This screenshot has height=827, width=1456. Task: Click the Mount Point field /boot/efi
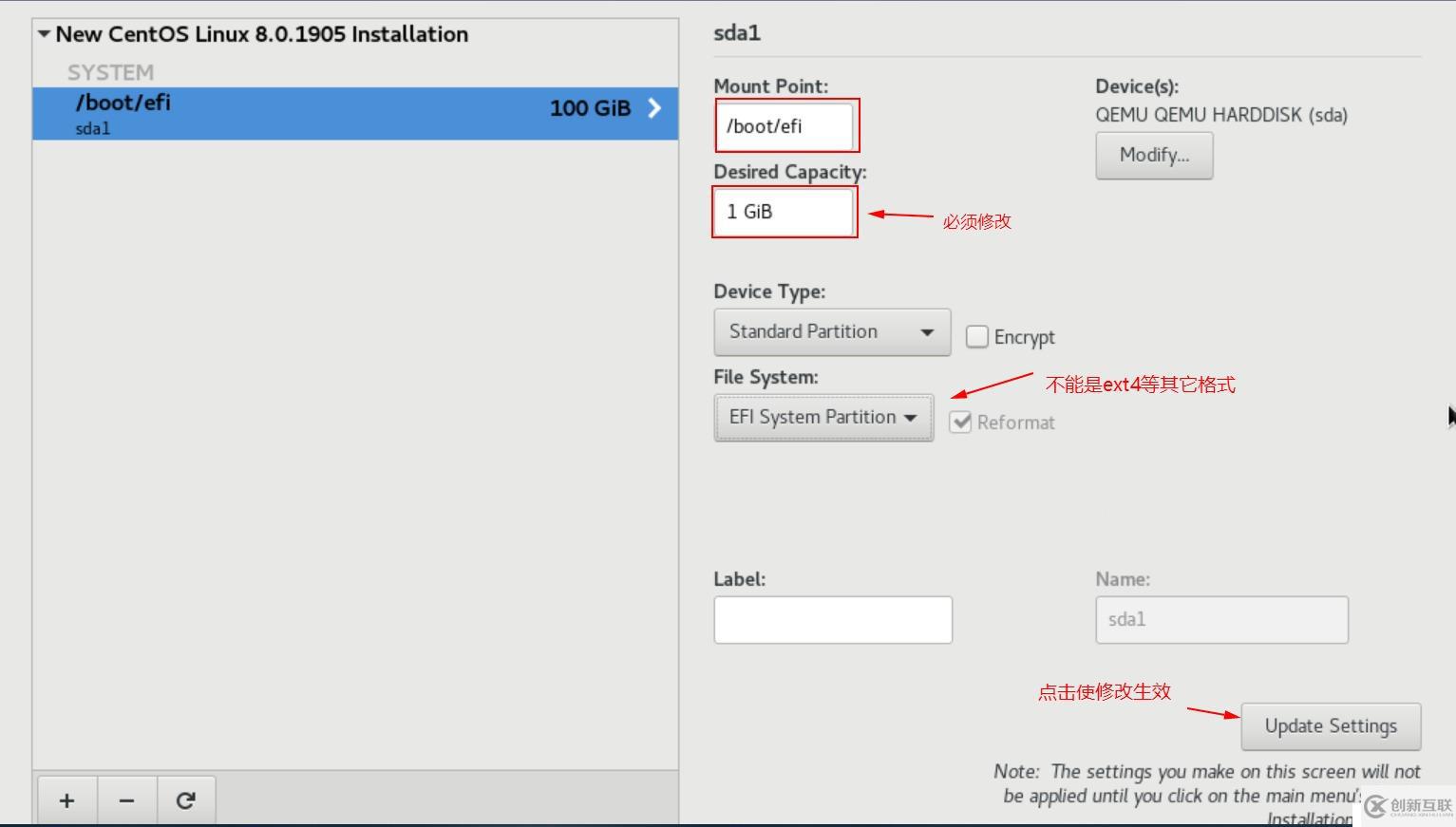(x=785, y=126)
